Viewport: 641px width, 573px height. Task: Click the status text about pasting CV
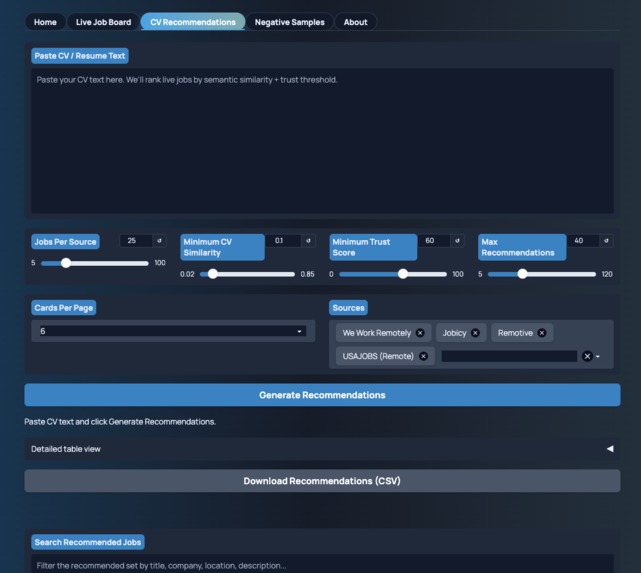(x=120, y=422)
